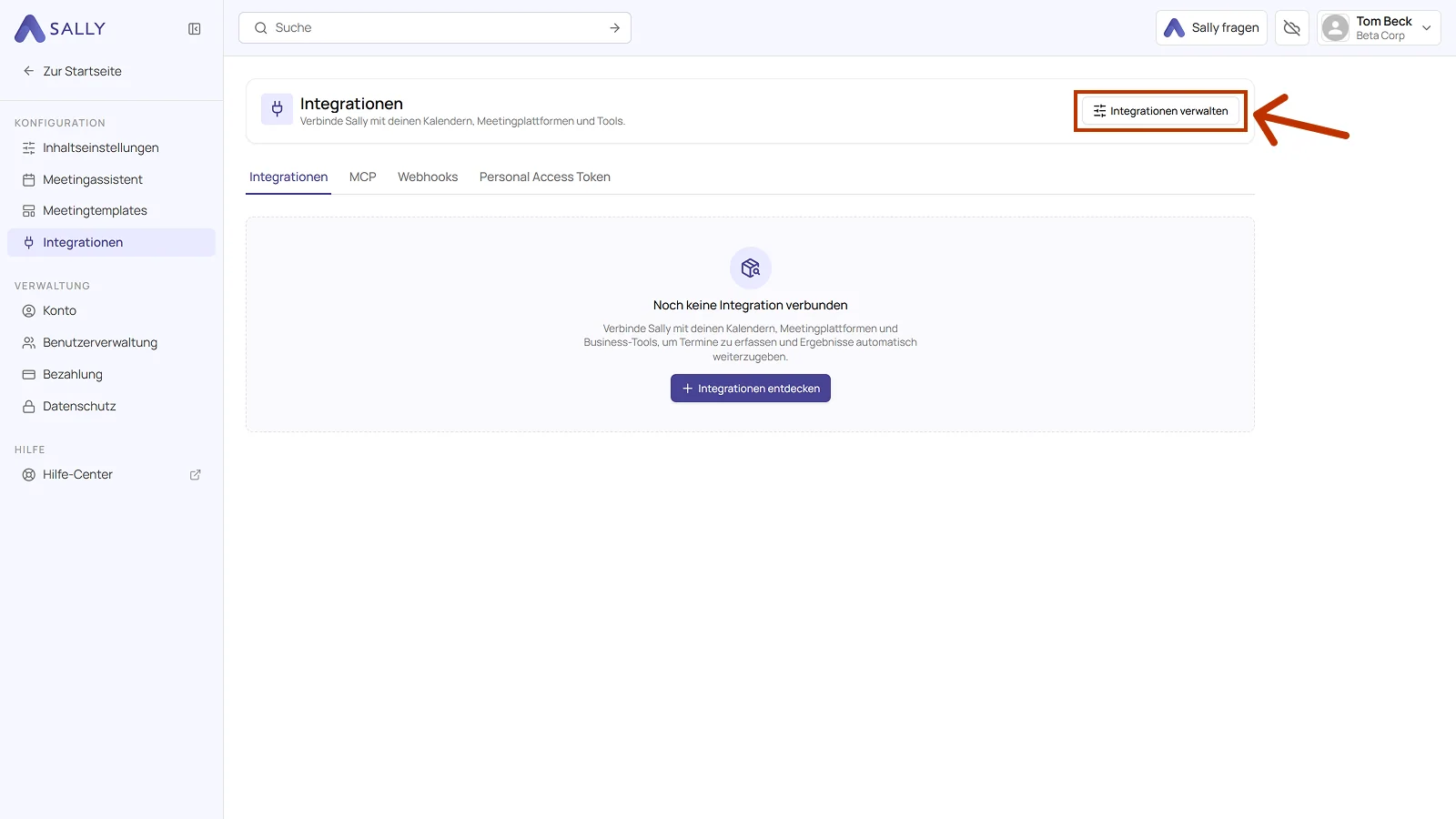The image size is (1456, 819).
Task: Click the Tom Beck avatar
Action: [1335, 28]
